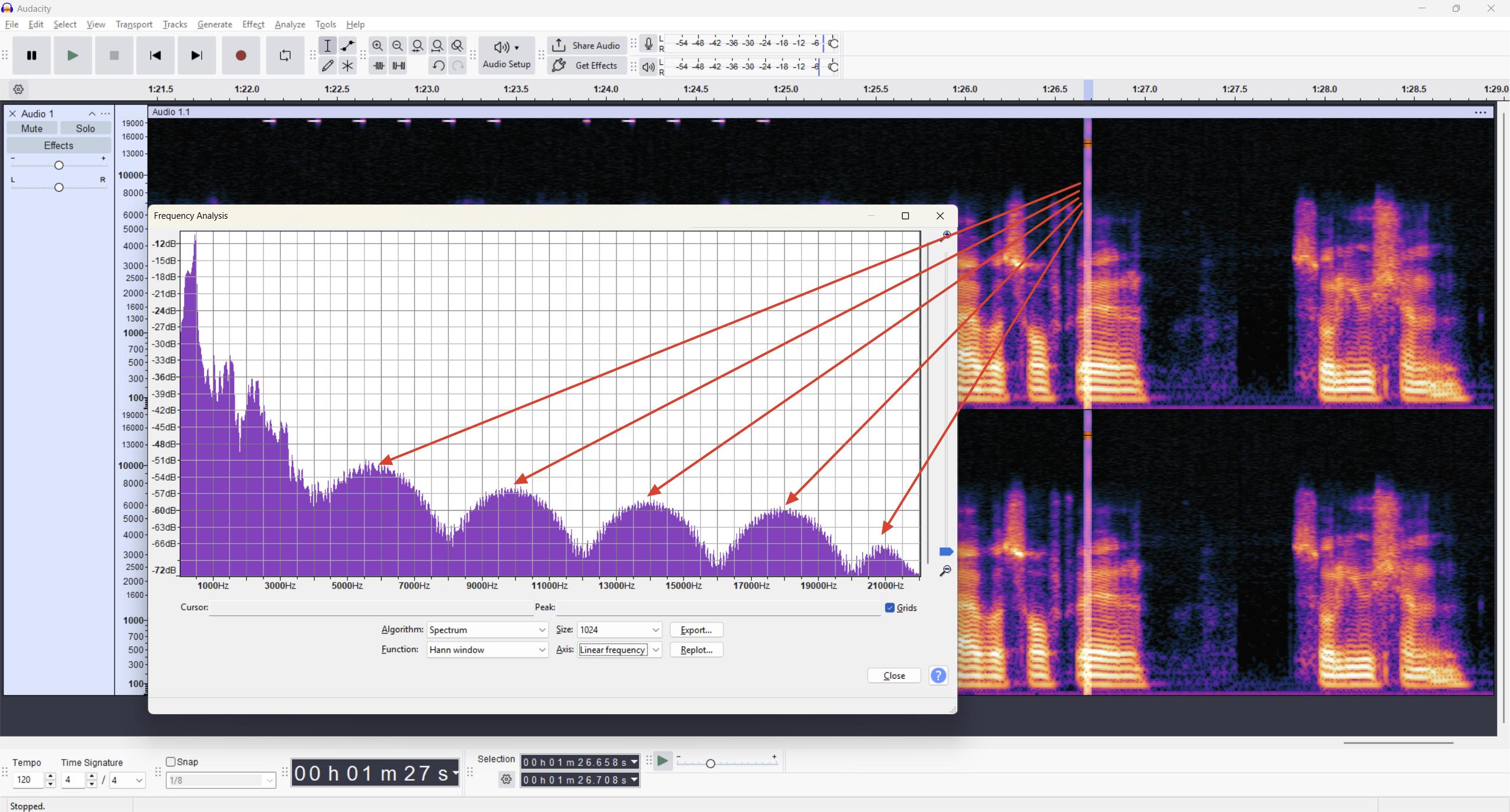Select the Selection tool
1510x812 pixels.
328,45
